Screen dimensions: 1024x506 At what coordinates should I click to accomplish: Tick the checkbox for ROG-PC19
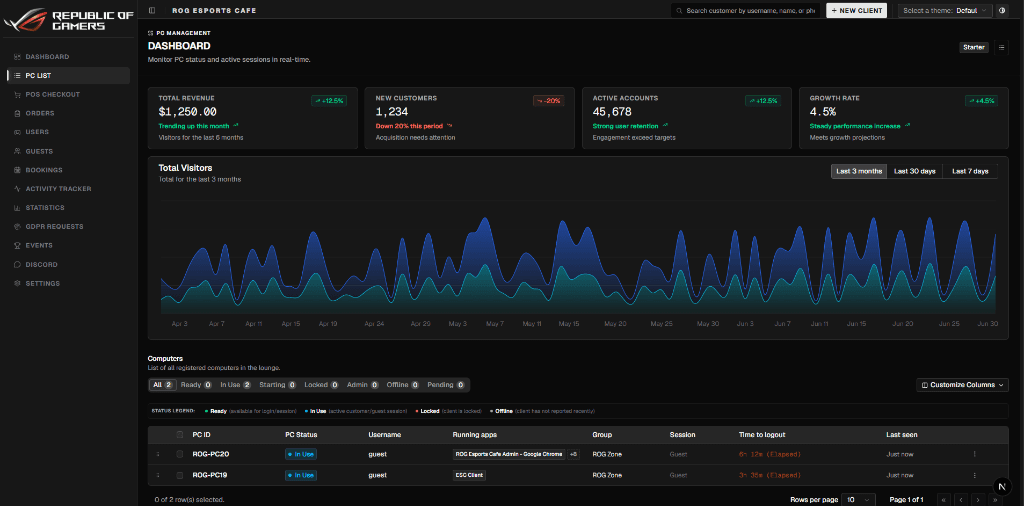coord(180,475)
